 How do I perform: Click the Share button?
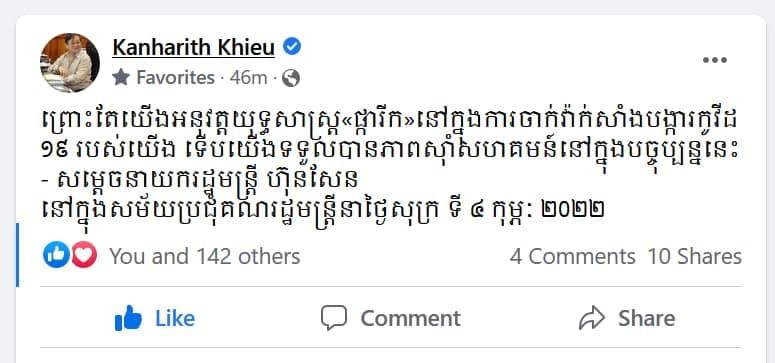click(x=627, y=318)
